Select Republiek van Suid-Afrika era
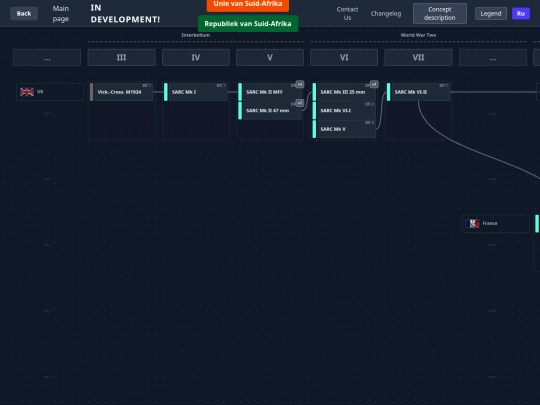The image size is (540, 405). (x=248, y=24)
